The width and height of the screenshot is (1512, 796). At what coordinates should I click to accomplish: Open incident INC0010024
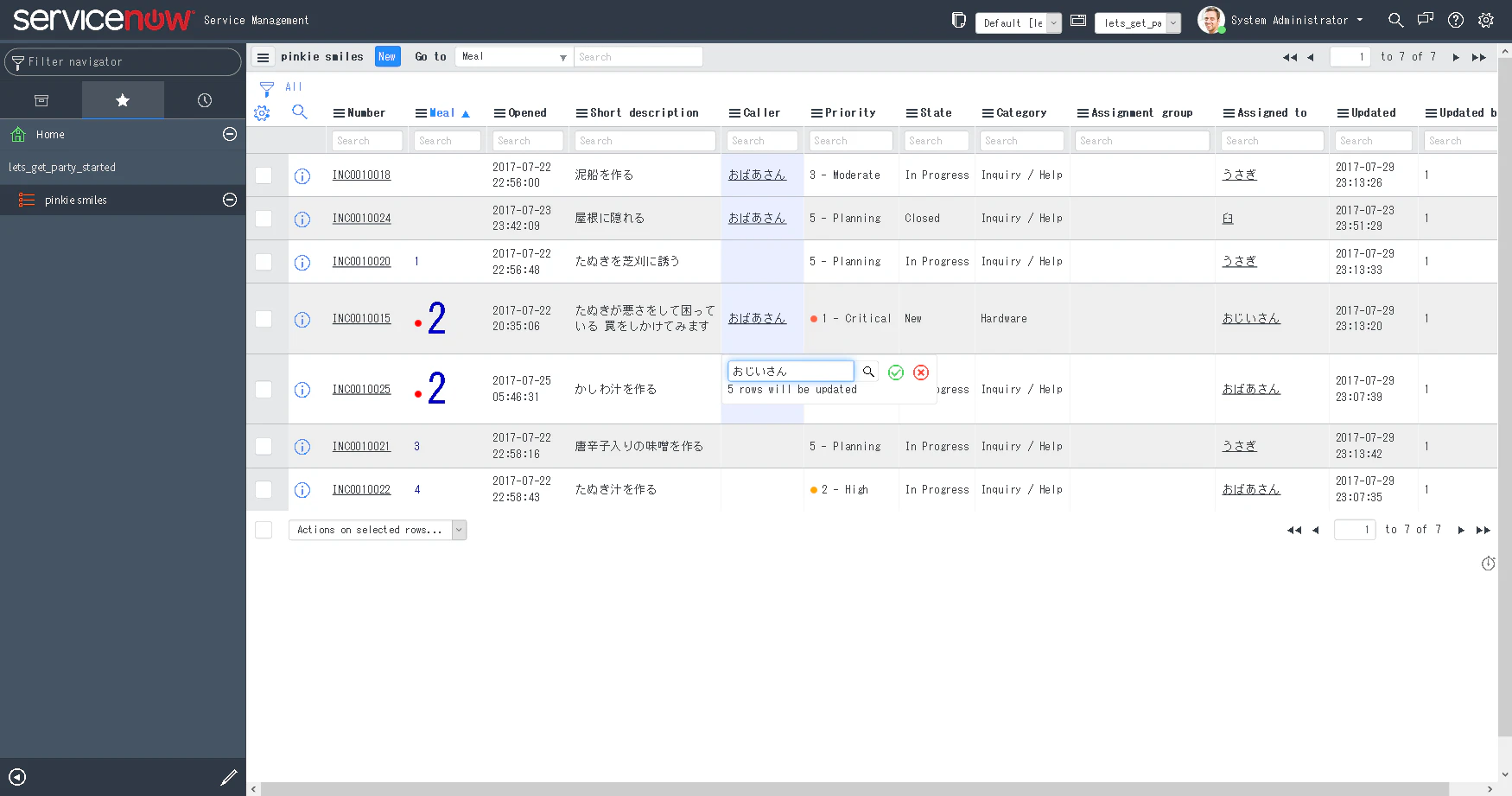coord(361,218)
